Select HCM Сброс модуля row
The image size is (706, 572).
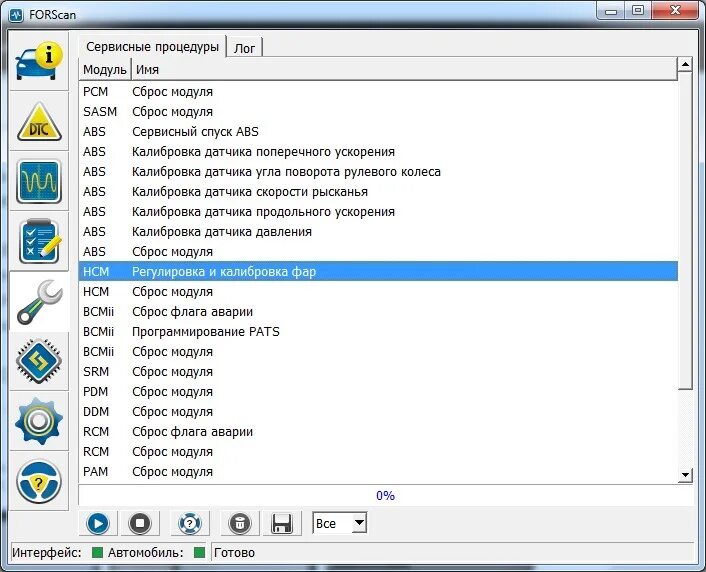(378, 291)
